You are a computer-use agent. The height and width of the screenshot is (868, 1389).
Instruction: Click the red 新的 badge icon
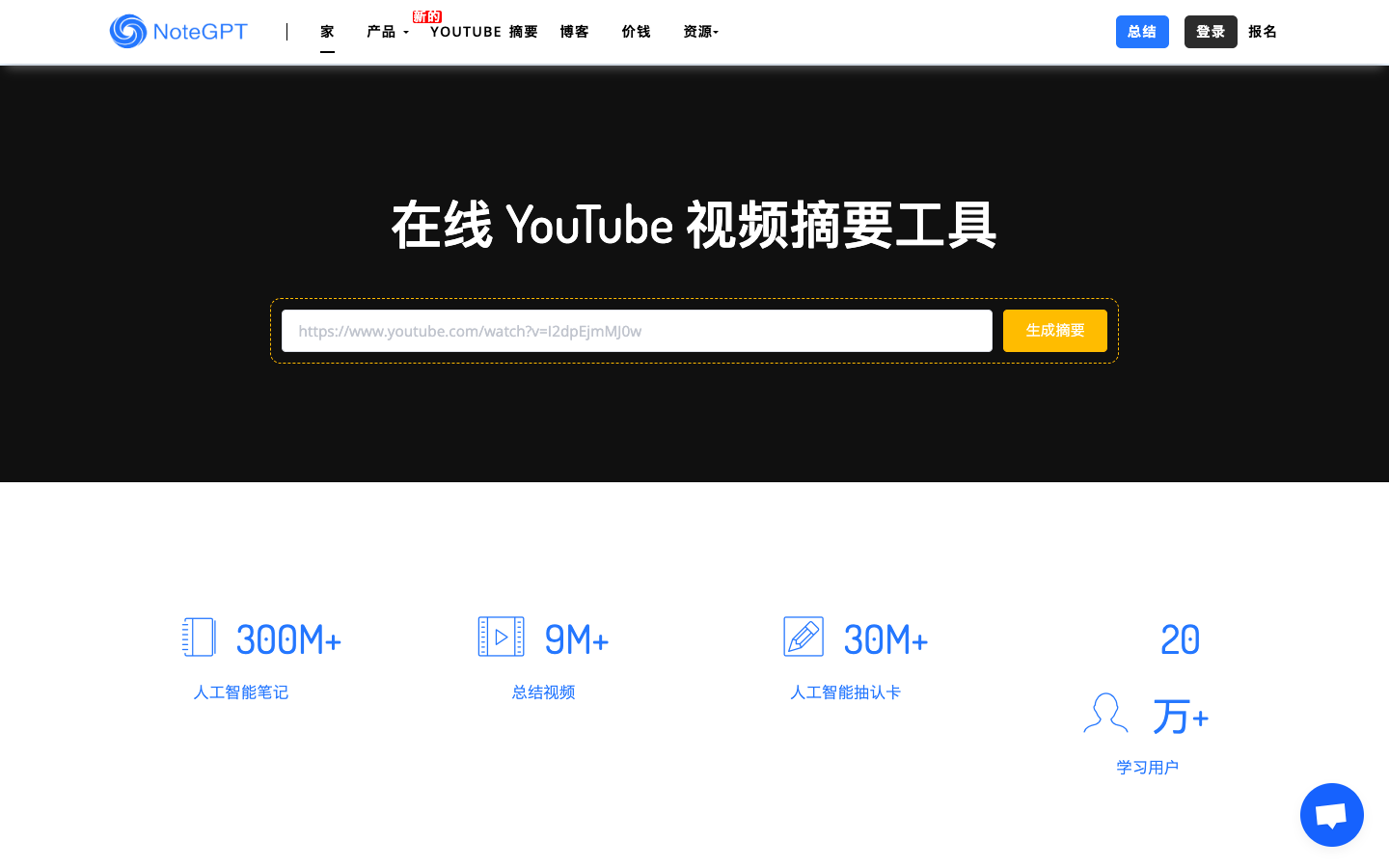click(x=426, y=16)
